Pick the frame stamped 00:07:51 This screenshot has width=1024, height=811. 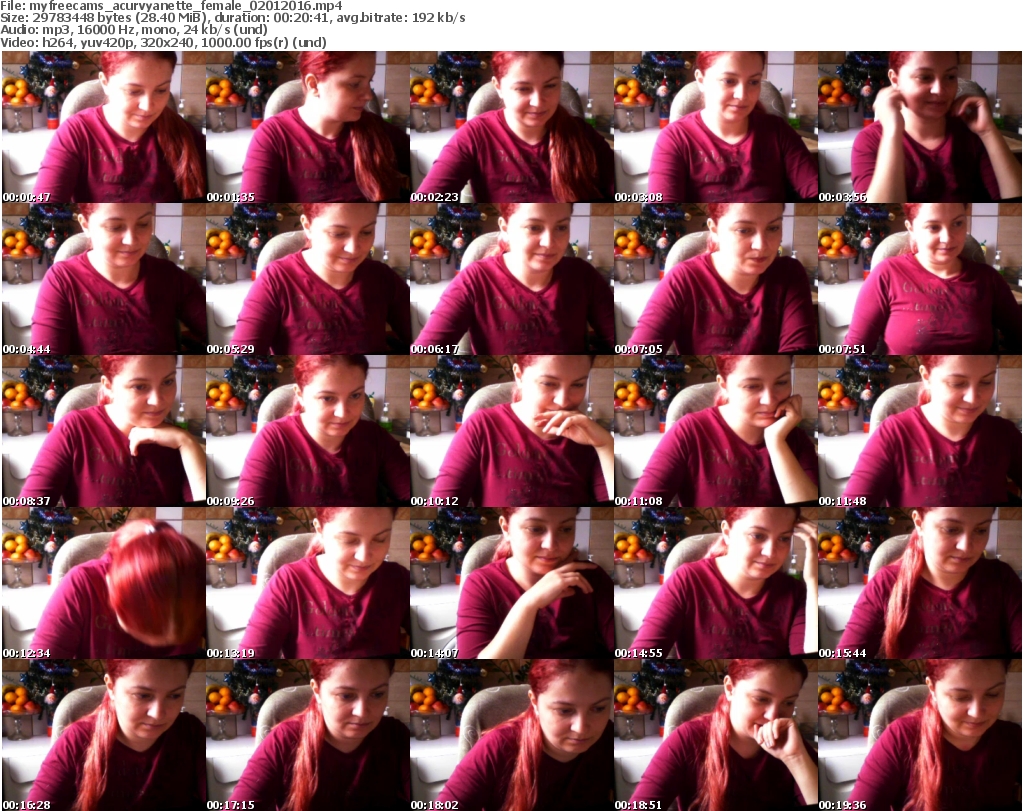coord(920,279)
